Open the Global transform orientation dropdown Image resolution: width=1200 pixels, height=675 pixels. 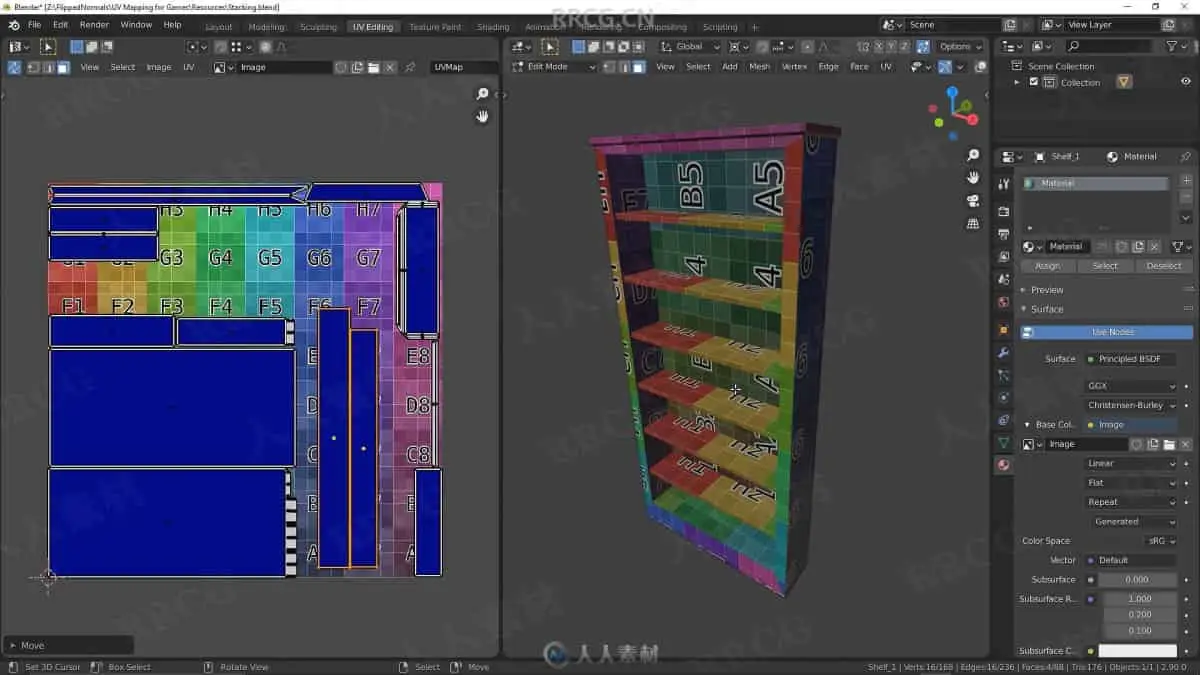click(691, 46)
